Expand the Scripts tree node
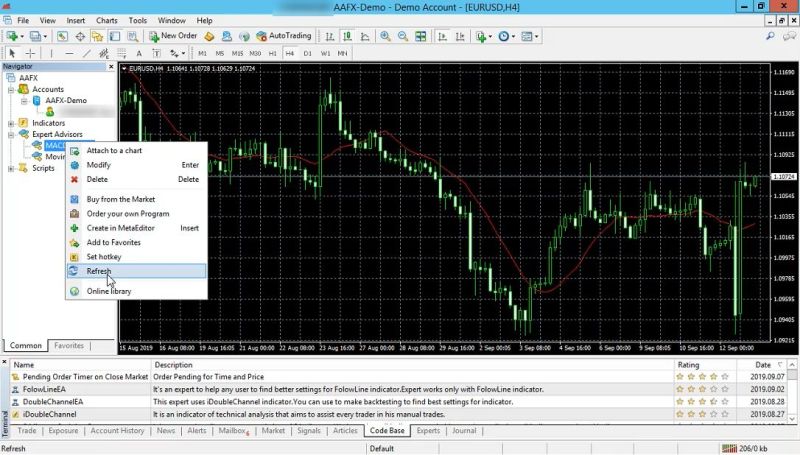The height and width of the screenshot is (455, 800). tap(11, 168)
